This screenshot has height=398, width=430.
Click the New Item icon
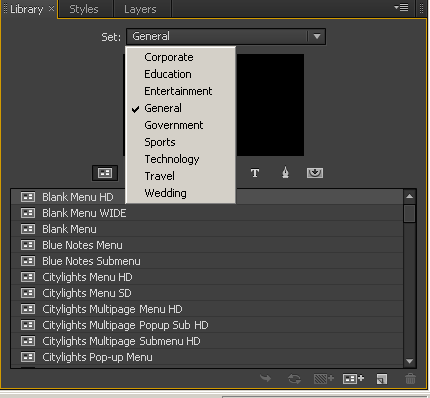[382, 379]
